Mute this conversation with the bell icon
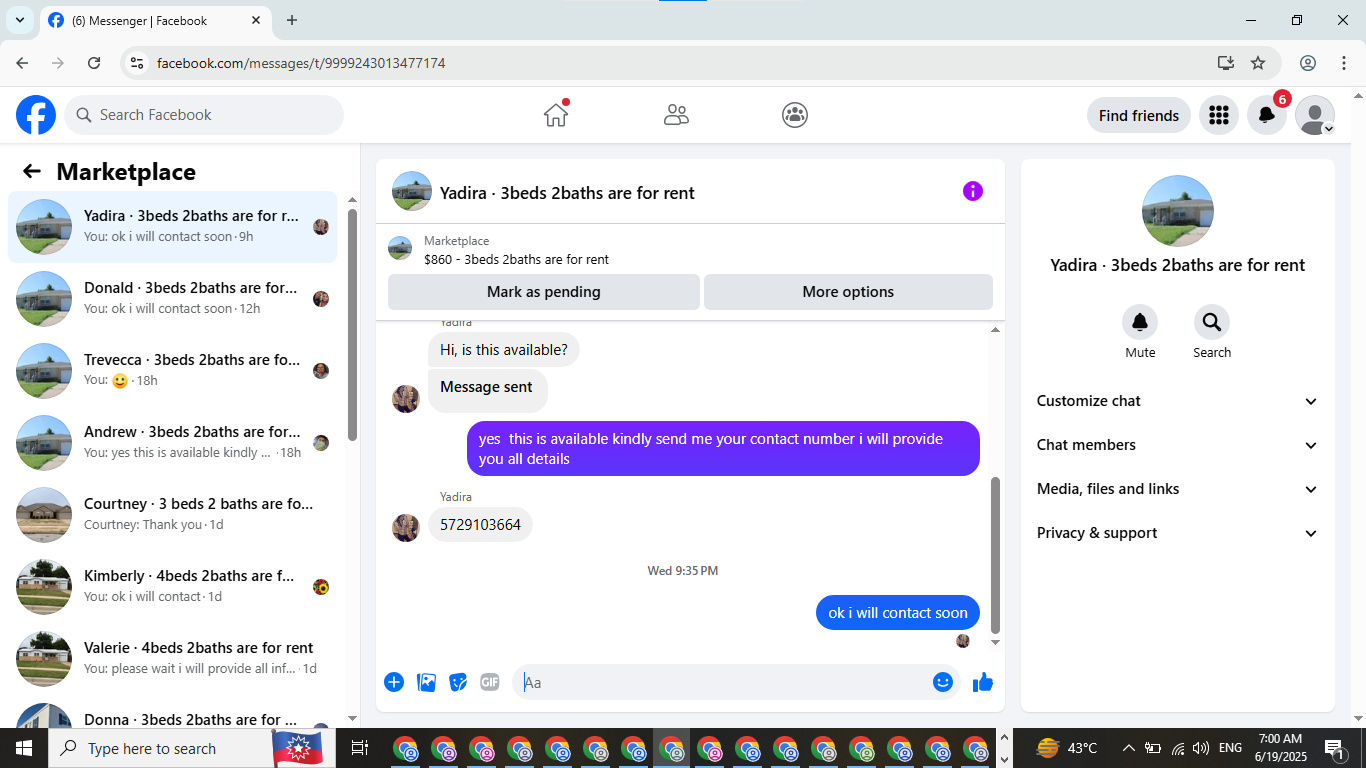 pyautogui.click(x=1140, y=322)
